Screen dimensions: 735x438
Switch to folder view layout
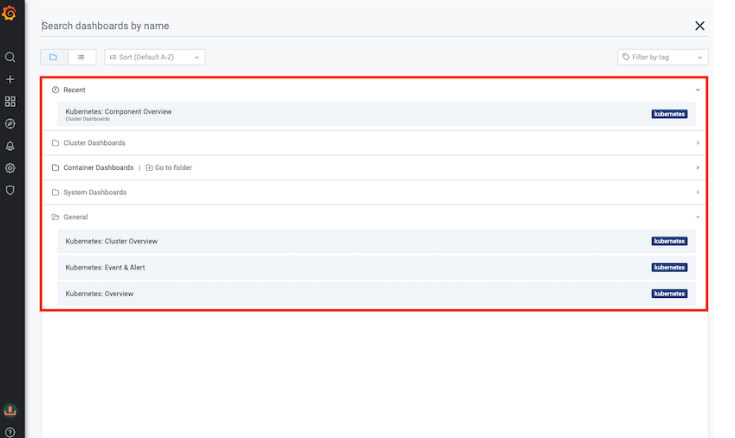[x=54, y=57]
